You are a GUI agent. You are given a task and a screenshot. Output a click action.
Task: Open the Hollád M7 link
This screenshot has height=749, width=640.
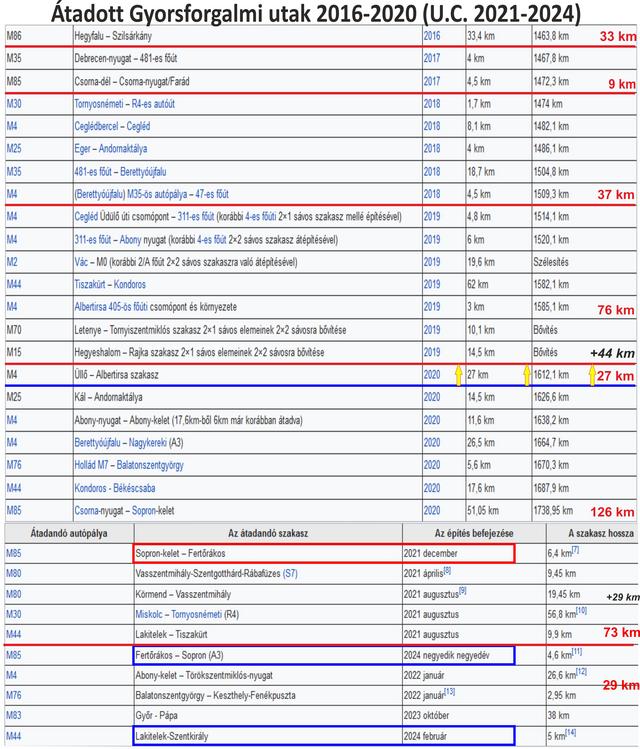(91, 465)
